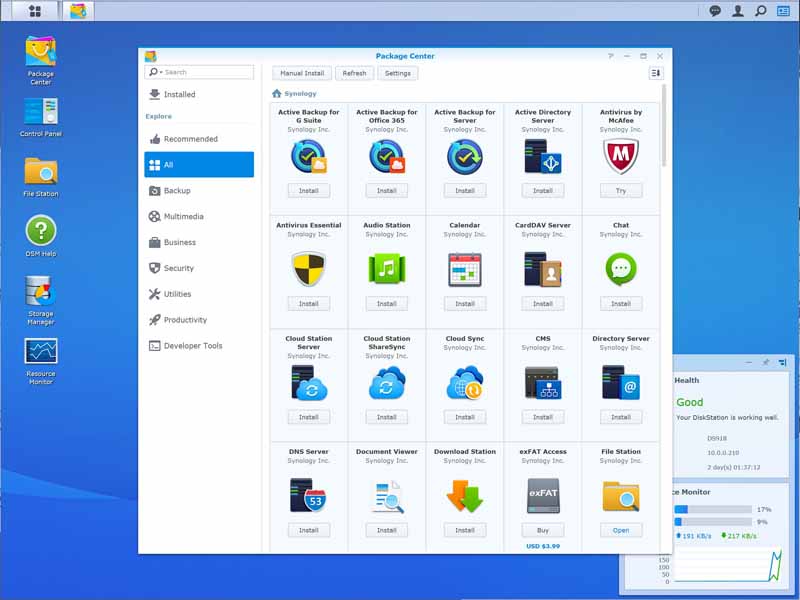This screenshot has width=800, height=600.
Task: Click the Cloud Sync package icon
Action: 465,383
